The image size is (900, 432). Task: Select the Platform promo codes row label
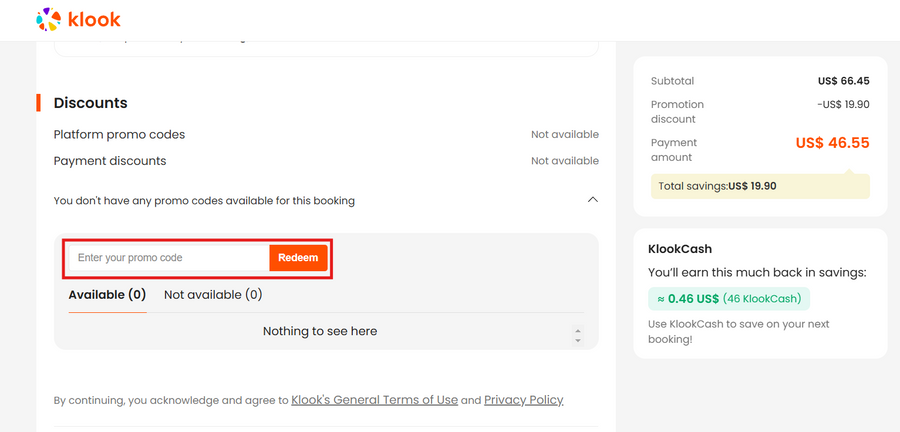pos(119,134)
